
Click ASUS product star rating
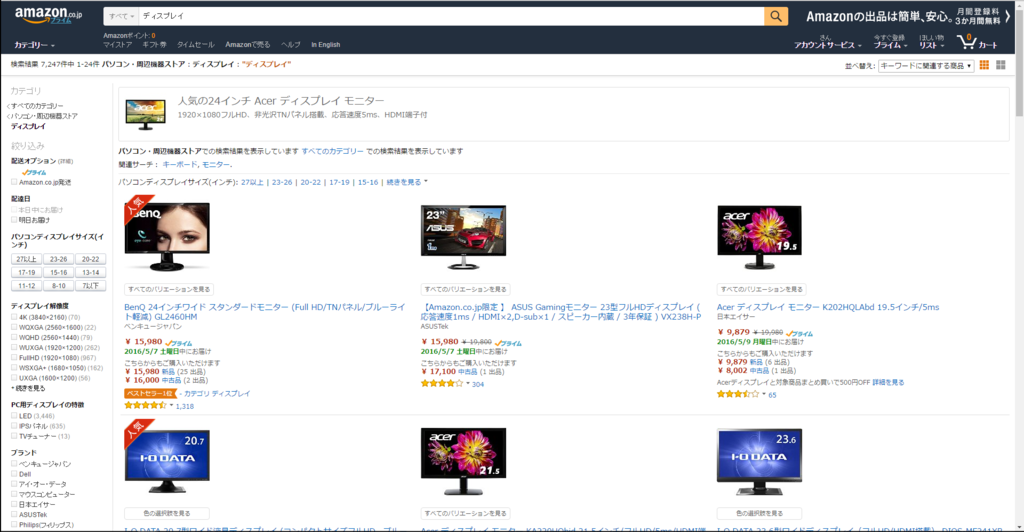pyautogui.click(x=441, y=384)
